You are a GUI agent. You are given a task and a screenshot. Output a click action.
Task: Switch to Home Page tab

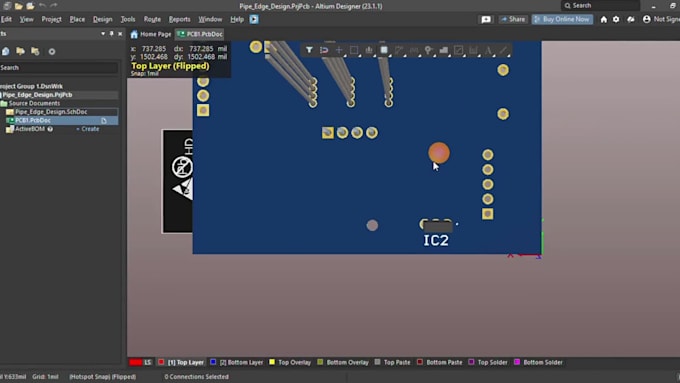(x=151, y=34)
